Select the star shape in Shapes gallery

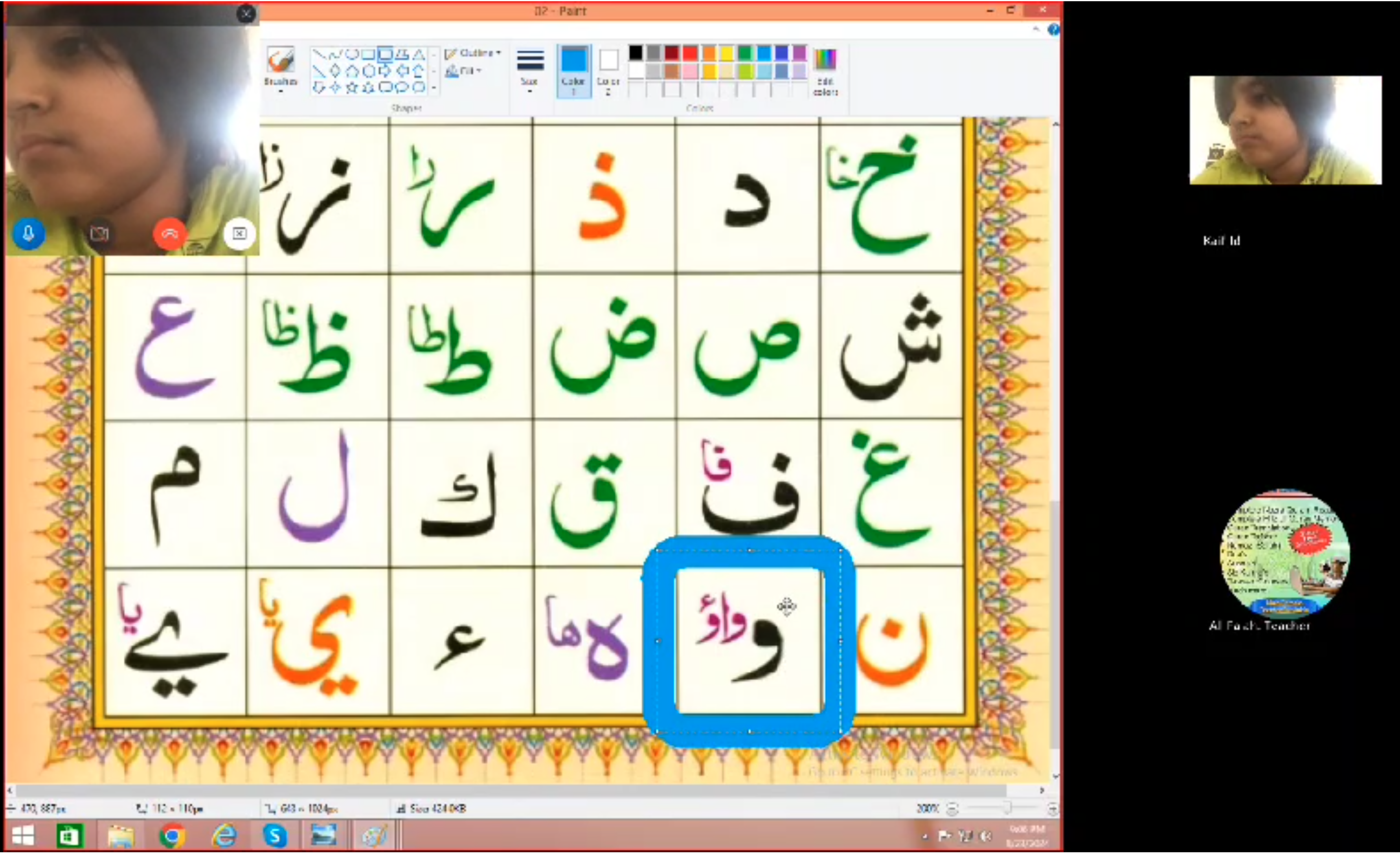click(x=352, y=88)
